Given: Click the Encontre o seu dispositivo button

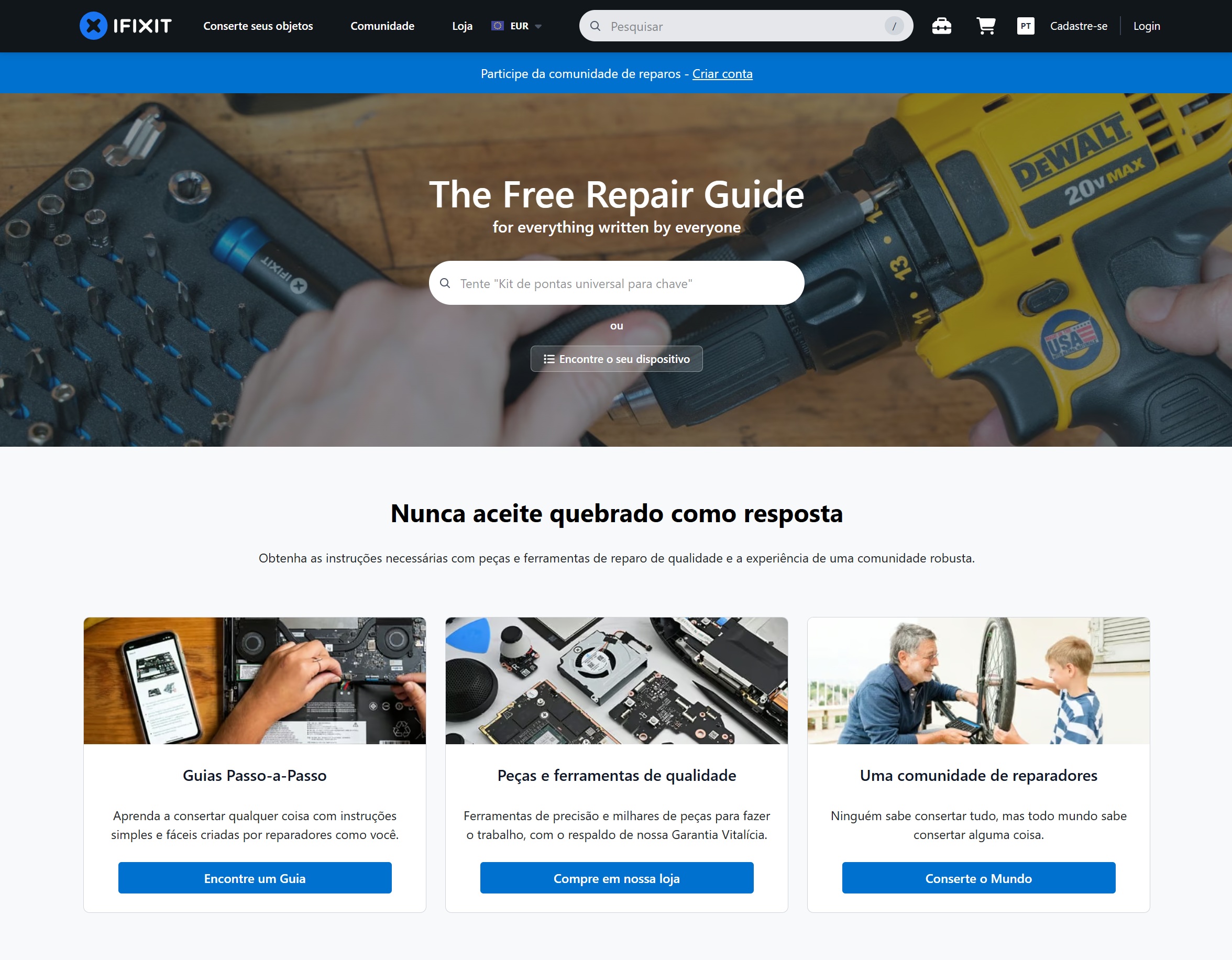Looking at the screenshot, I should click(x=617, y=359).
